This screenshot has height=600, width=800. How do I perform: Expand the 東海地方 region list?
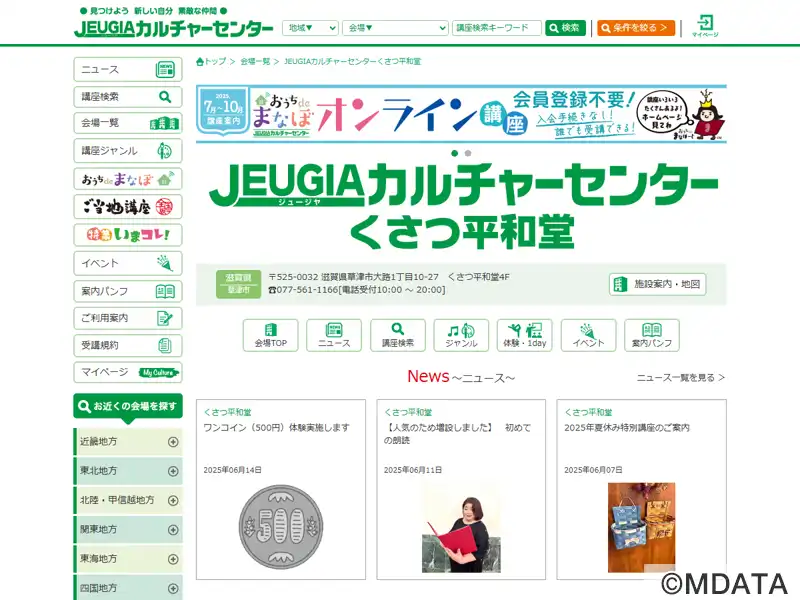pos(128,559)
